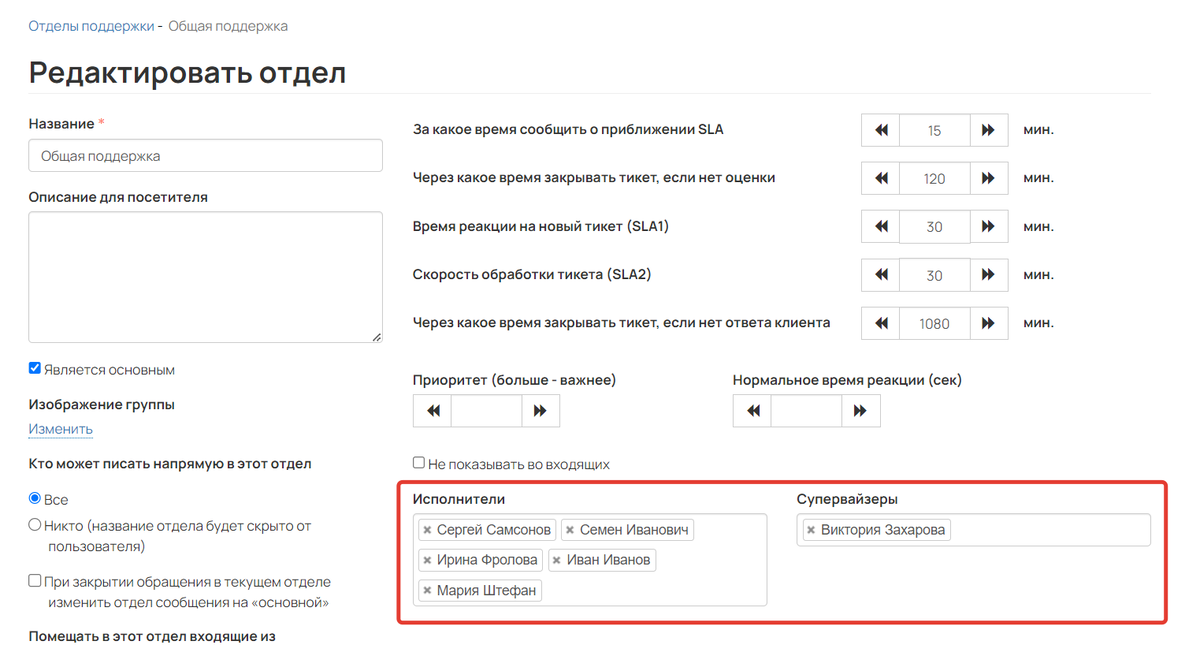The width and height of the screenshot is (1200, 656).
Task: Decrease Нормальное время реакции value
Action: coord(753,411)
